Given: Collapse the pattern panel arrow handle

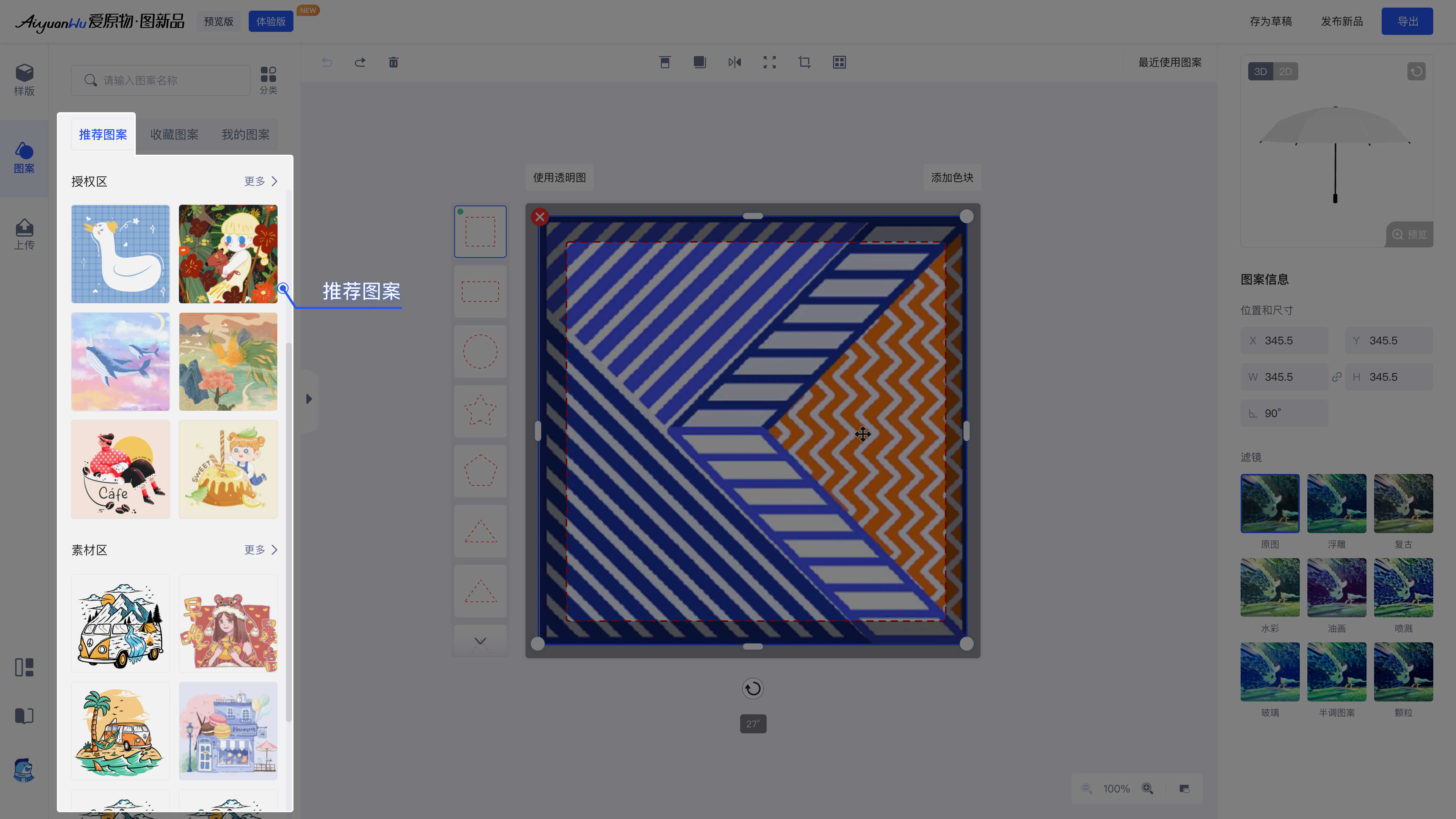Looking at the screenshot, I should point(309,399).
